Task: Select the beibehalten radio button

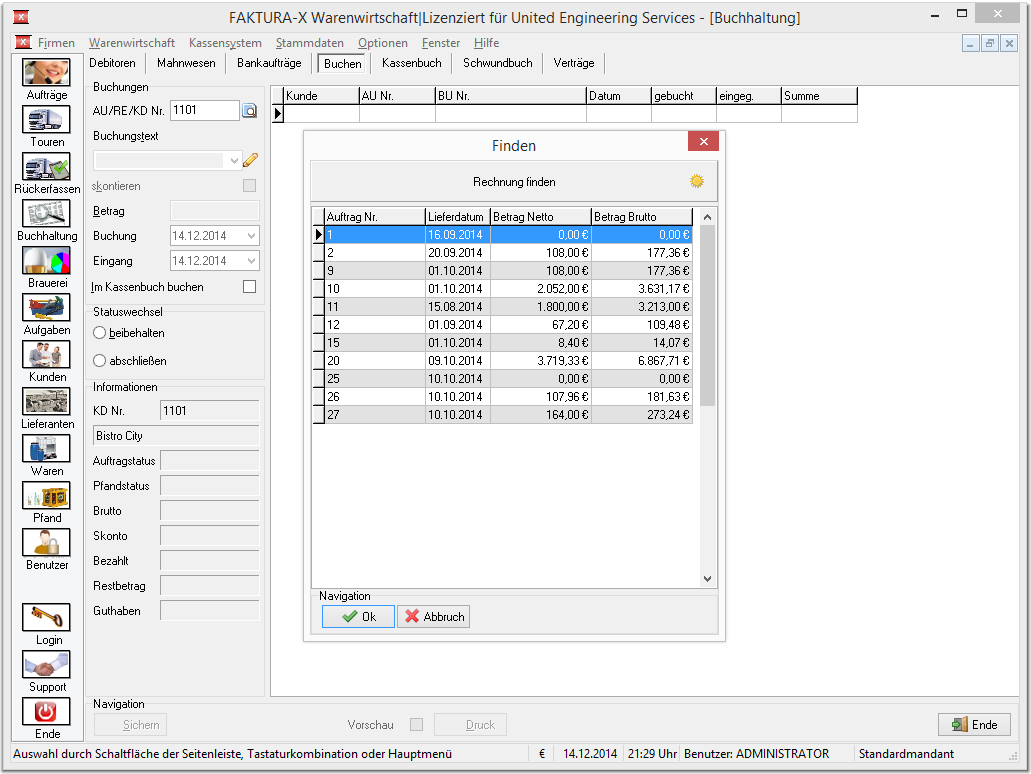Action: (99, 333)
